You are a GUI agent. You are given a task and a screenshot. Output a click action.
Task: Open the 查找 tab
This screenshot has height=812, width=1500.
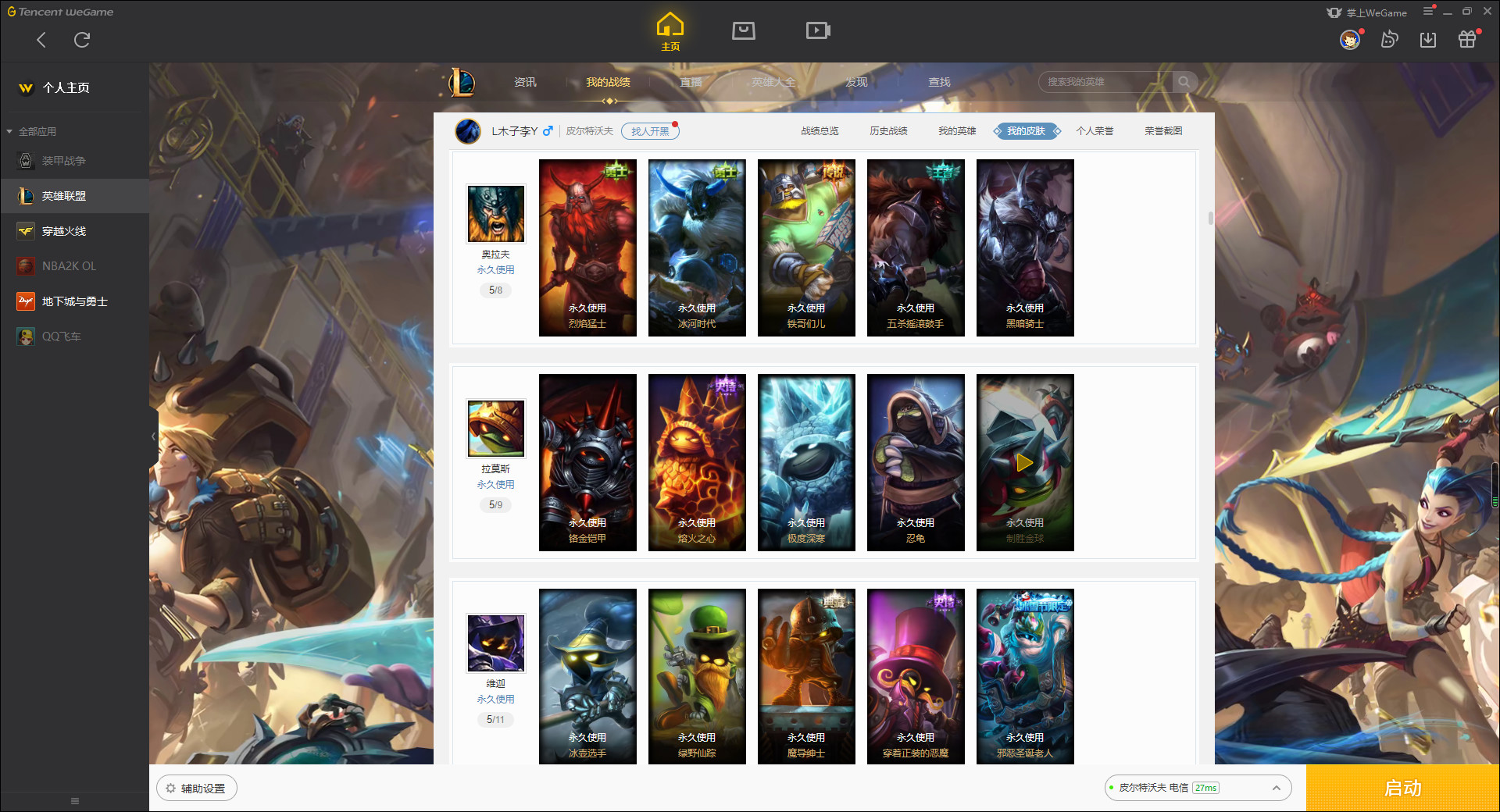tap(939, 82)
